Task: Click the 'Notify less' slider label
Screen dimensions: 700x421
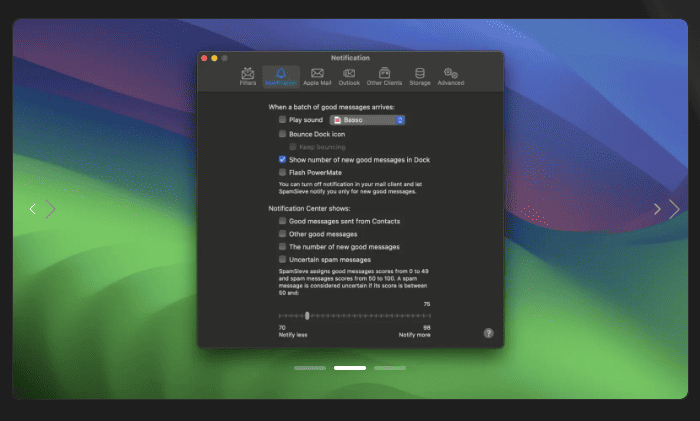Action: [293, 335]
